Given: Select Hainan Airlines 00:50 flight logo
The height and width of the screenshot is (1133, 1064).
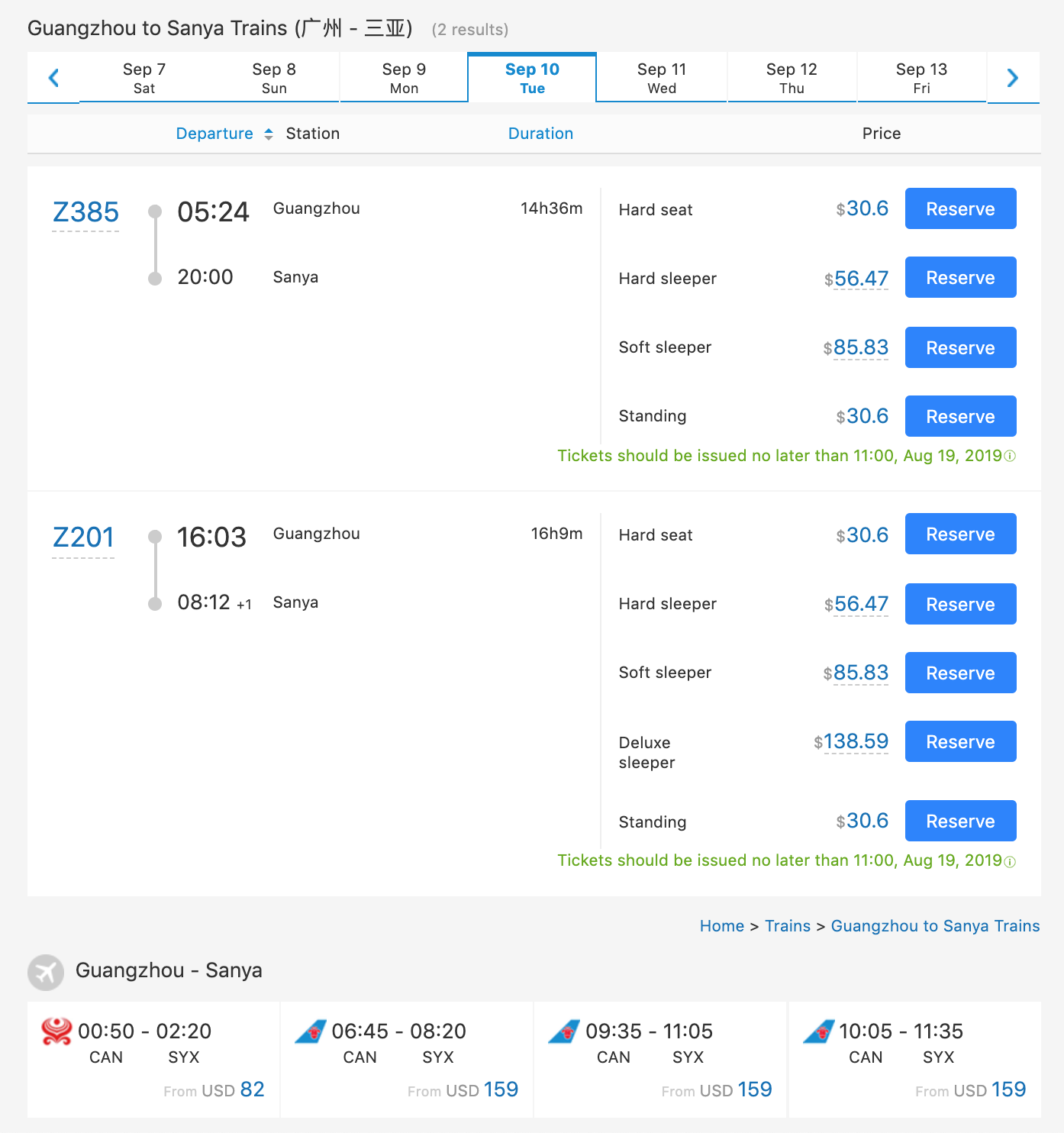Looking at the screenshot, I should coord(56,1031).
